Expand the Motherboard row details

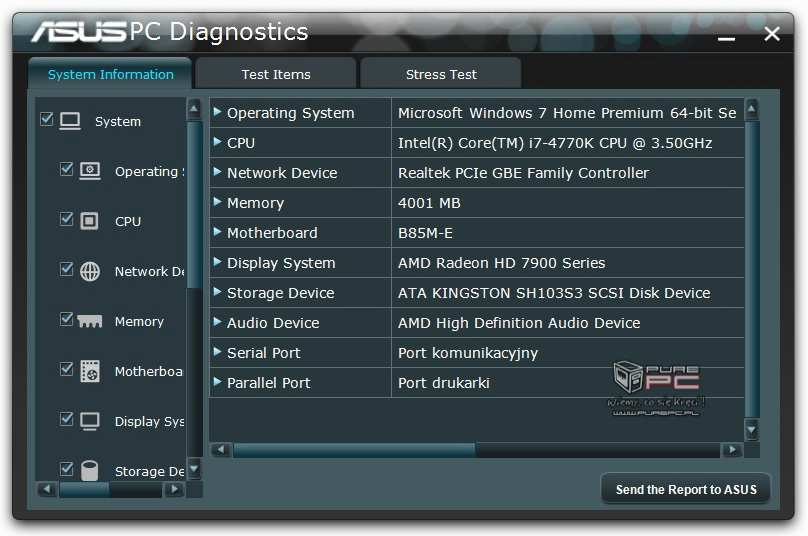[x=218, y=232]
